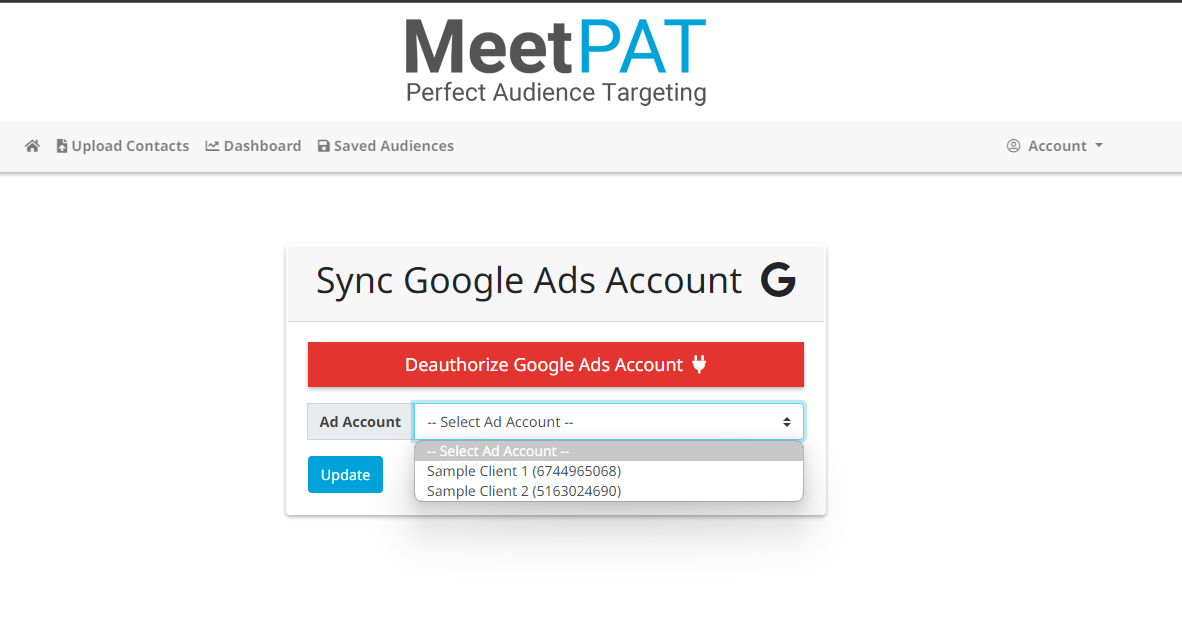
Task: Open the Saved Audiences text link
Action: pos(394,146)
